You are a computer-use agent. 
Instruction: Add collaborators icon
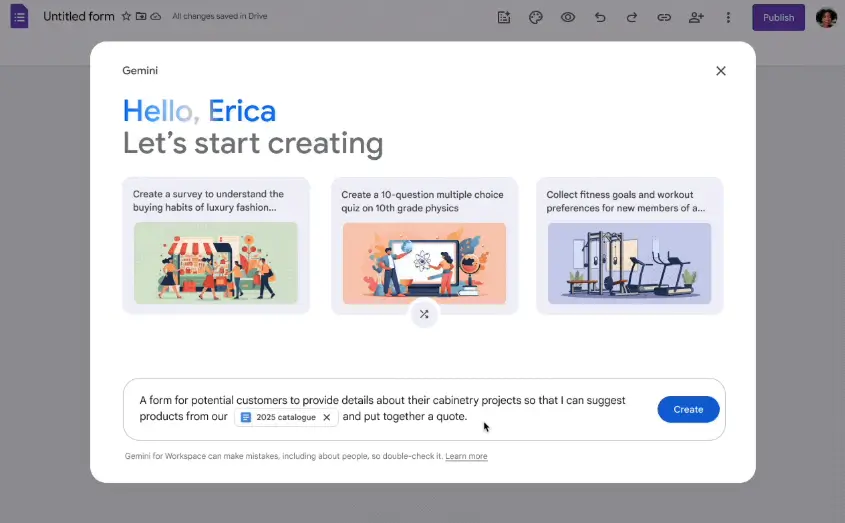click(x=696, y=17)
